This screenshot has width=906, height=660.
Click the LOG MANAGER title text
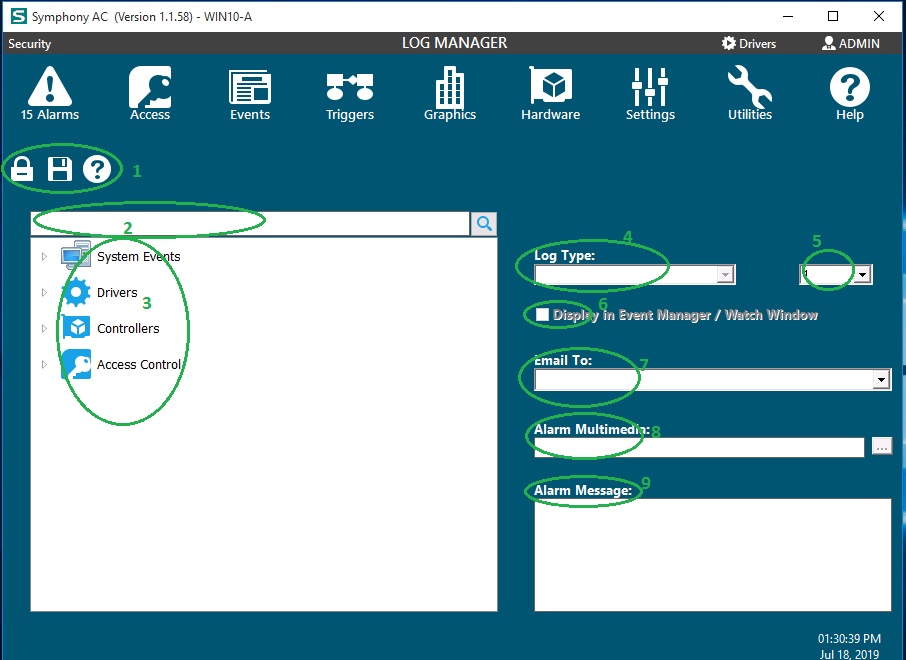[455, 43]
